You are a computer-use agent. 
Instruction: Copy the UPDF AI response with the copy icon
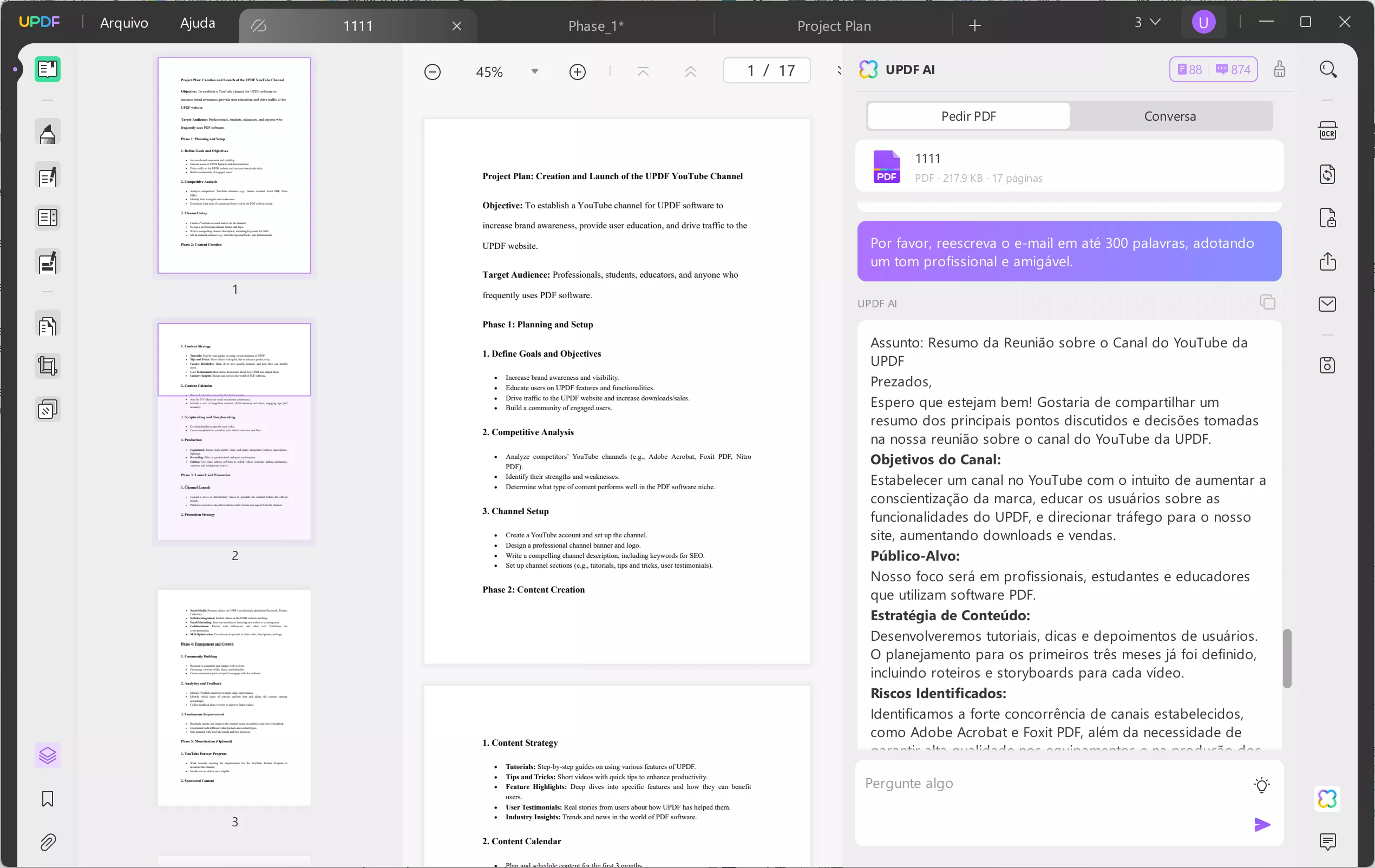1268,302
